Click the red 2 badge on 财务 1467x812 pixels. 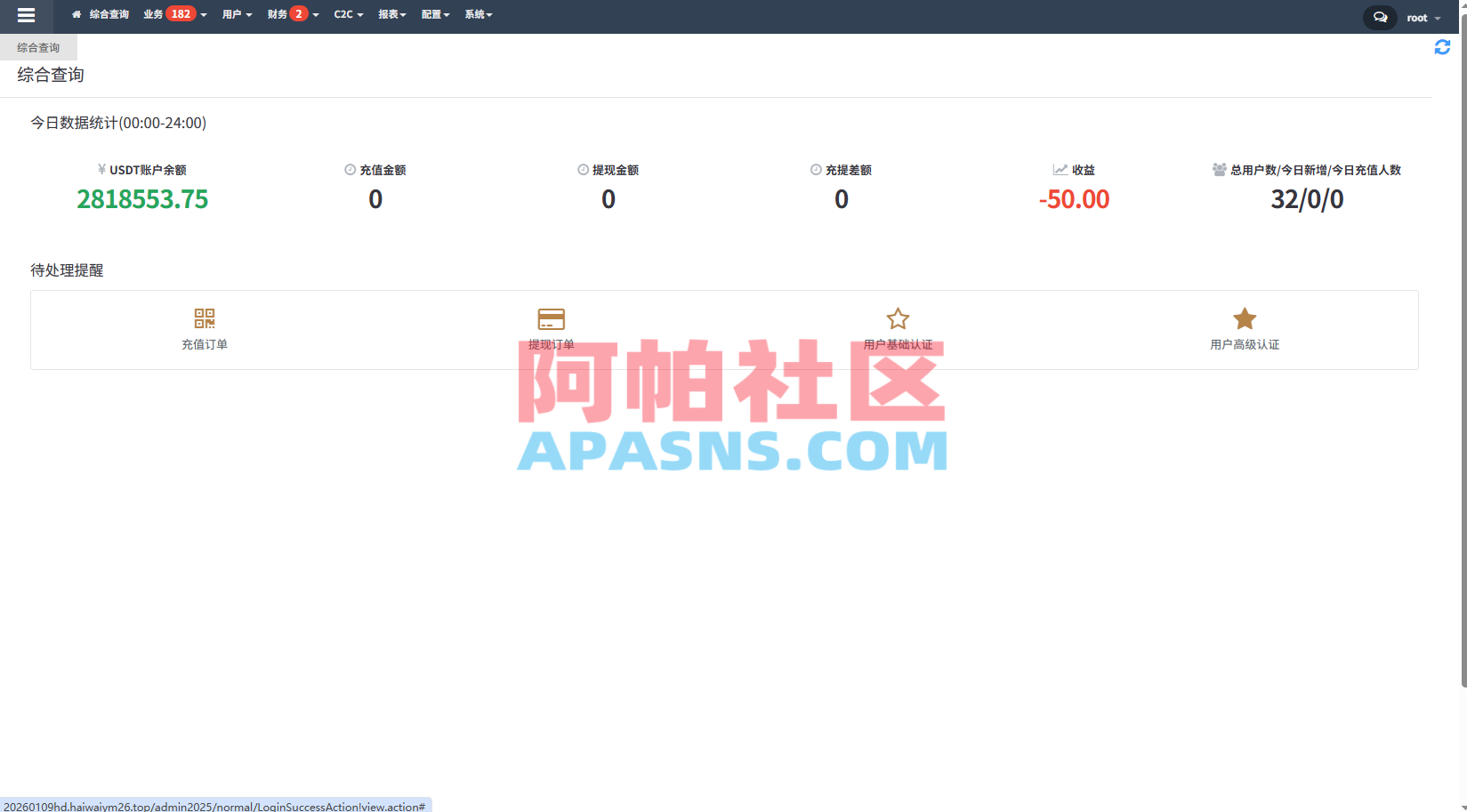click(299, 13)
